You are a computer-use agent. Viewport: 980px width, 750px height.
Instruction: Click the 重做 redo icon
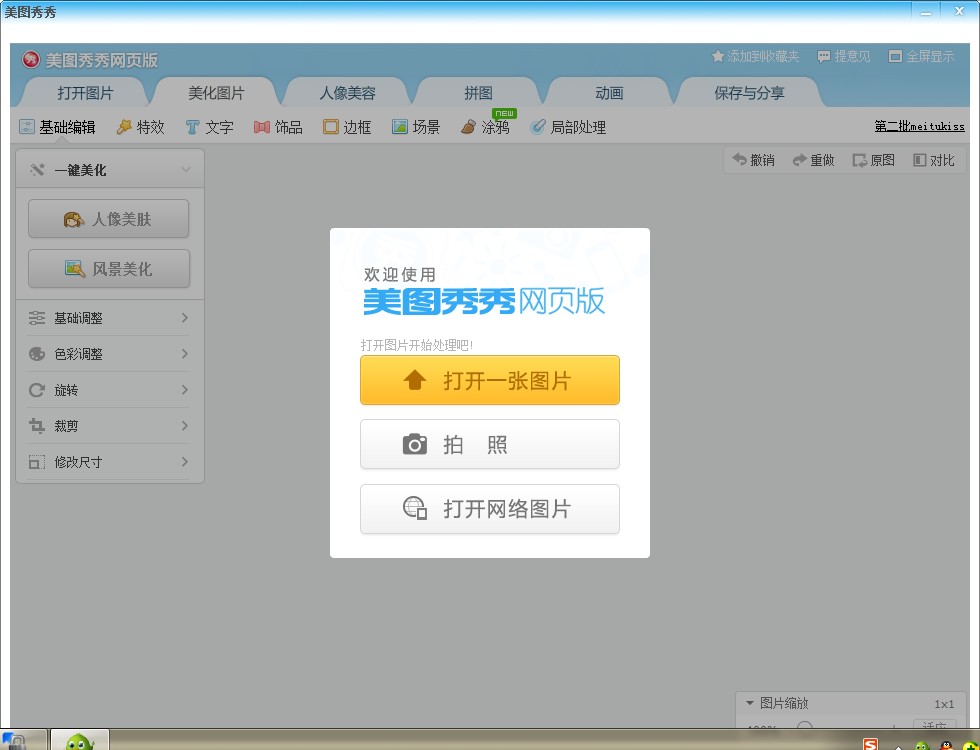tap(800, 160)
